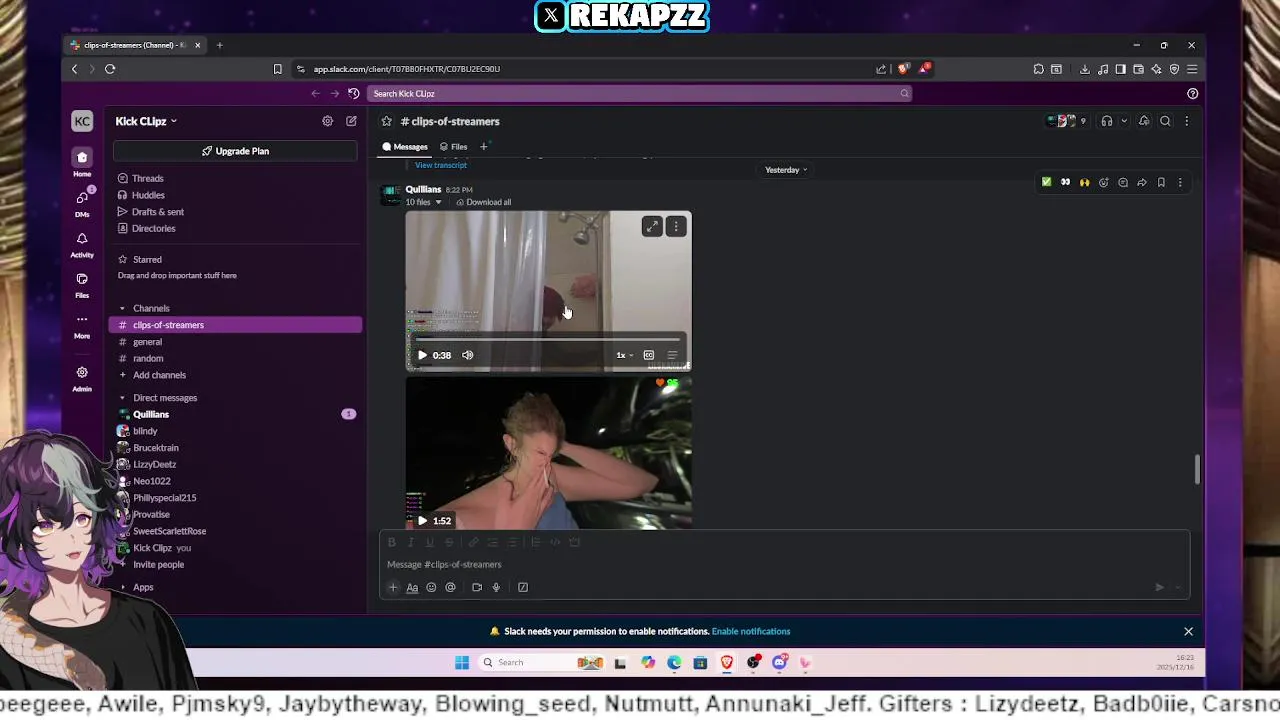This screenshot has width=1280, height=720.
Task: Expand the 10 files dropdown
Action: pos(423,202)
